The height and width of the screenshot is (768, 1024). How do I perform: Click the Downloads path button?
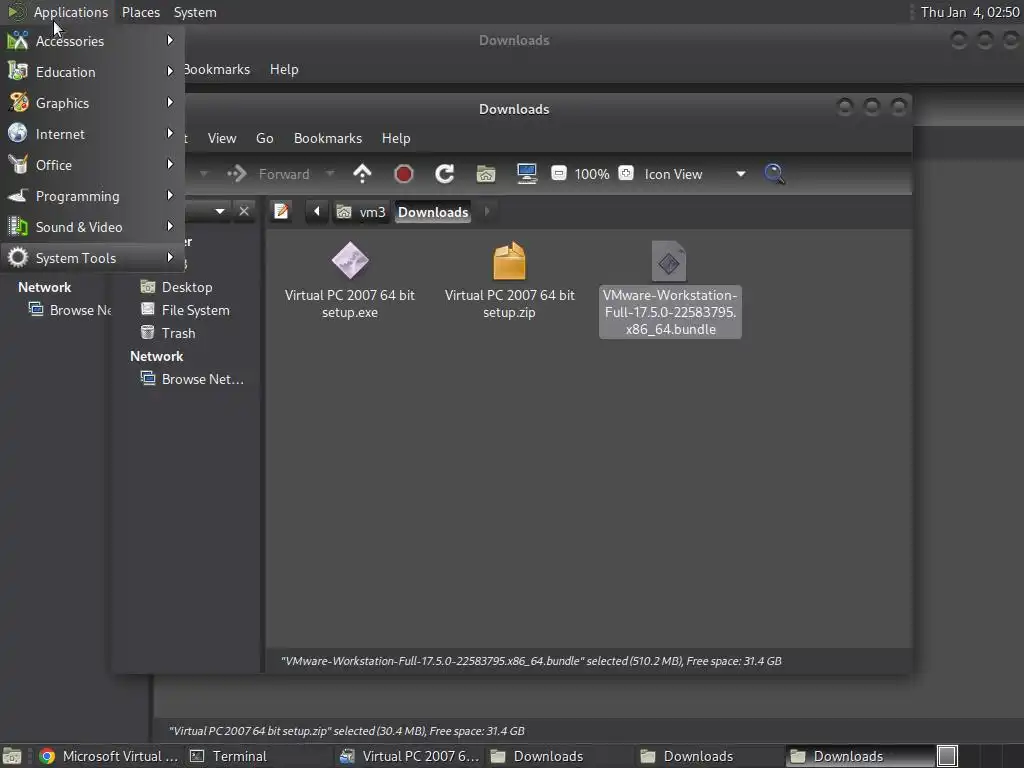click(x=433, y=212)
